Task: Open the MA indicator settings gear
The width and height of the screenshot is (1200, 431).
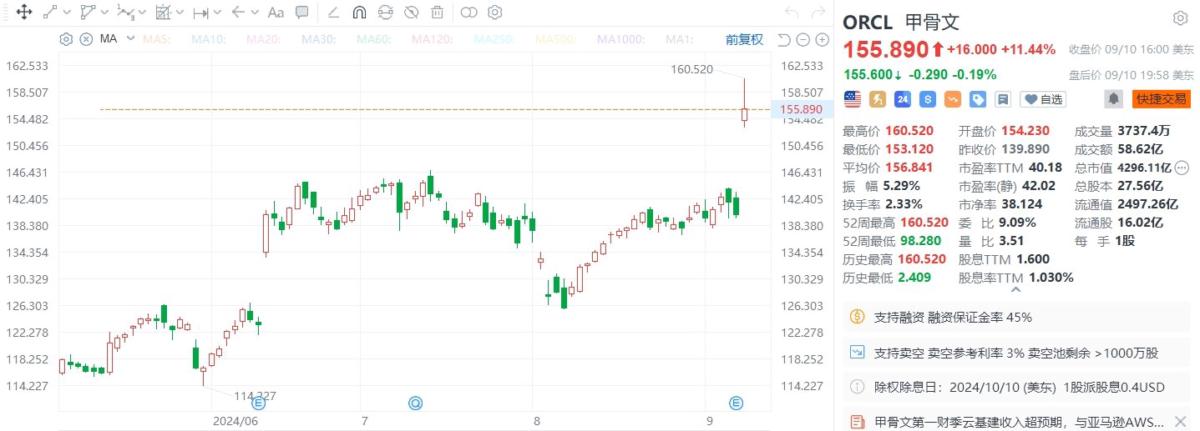Action: [66, 39]
